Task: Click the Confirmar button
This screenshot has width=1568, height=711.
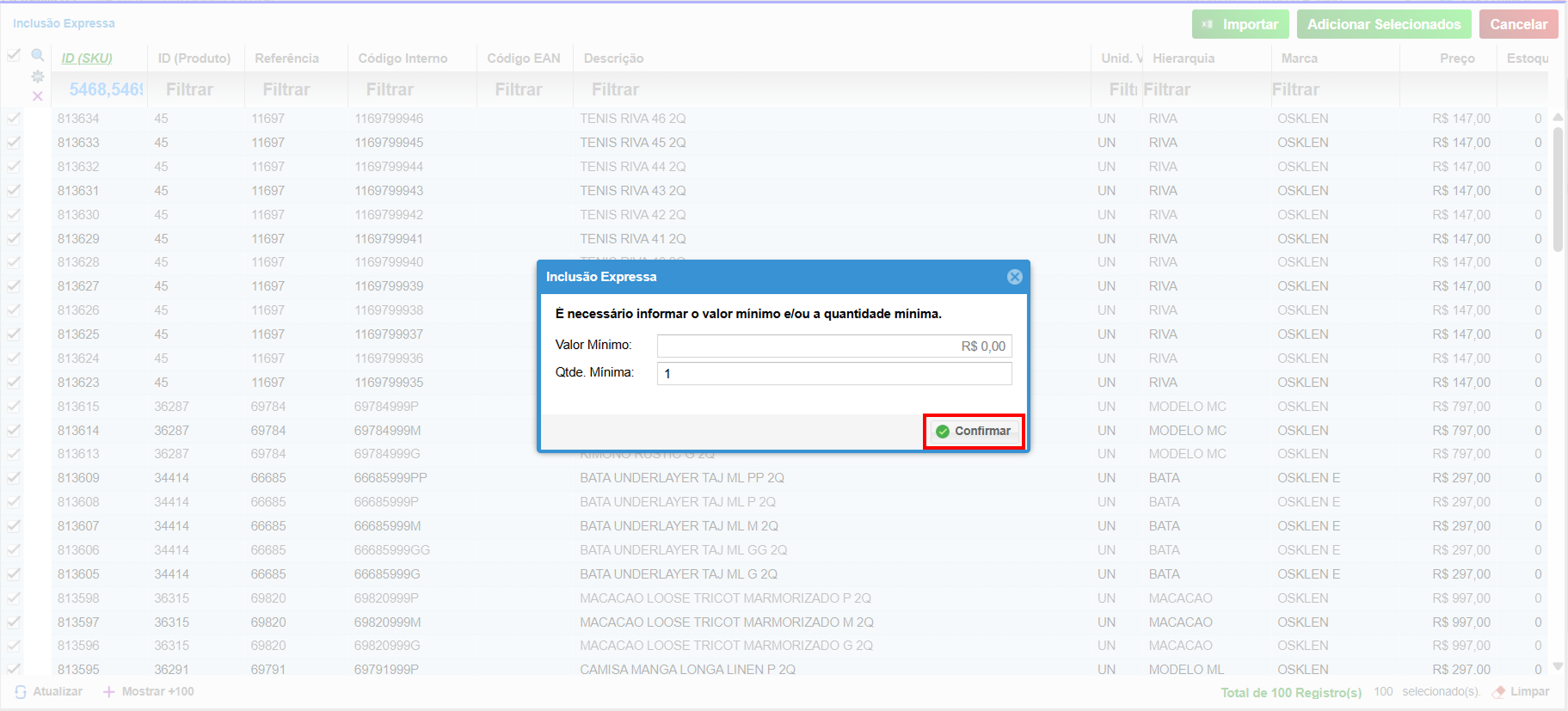Action: (x=974, y=431)
